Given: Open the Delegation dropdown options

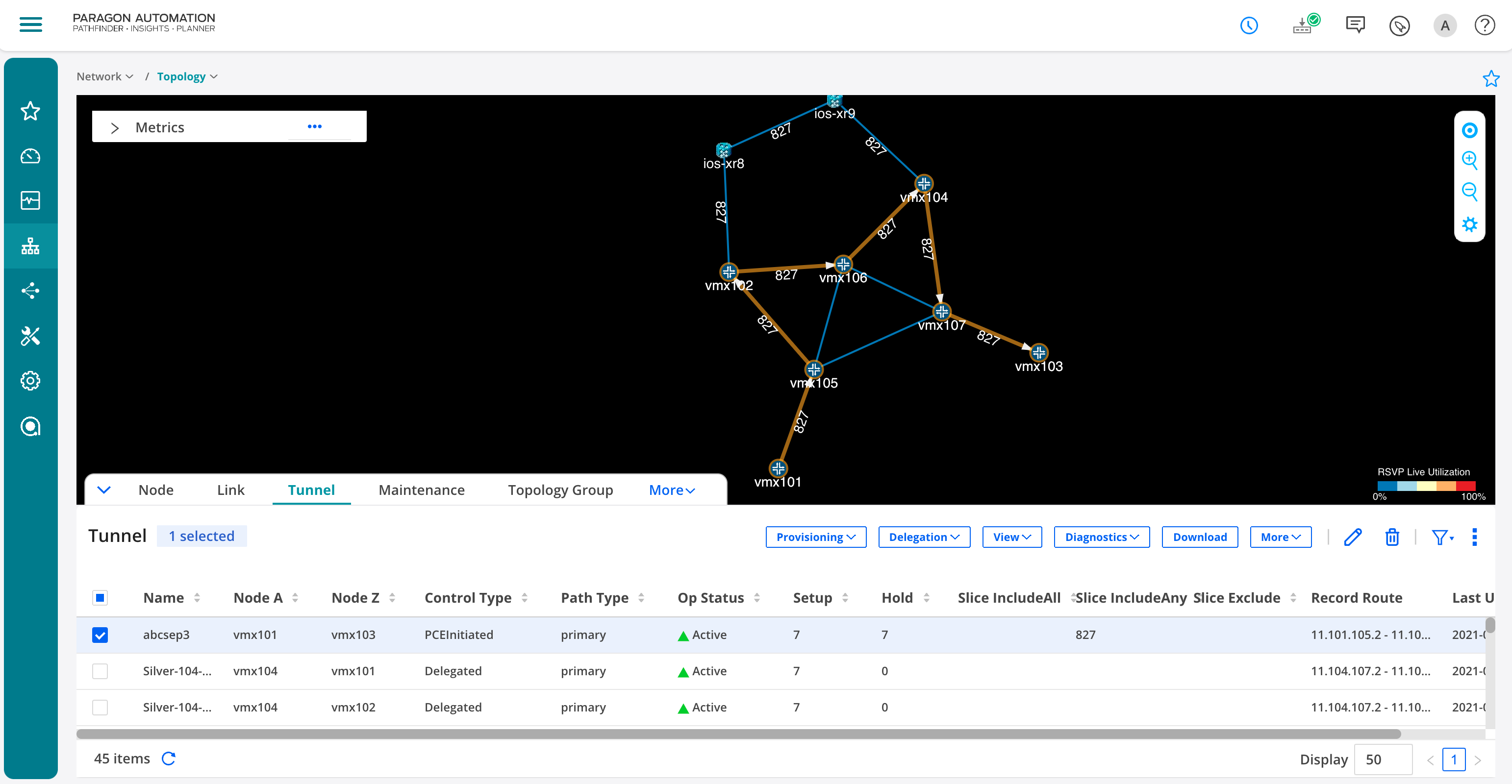Looking at the screenshot, I should click(922, 537).
